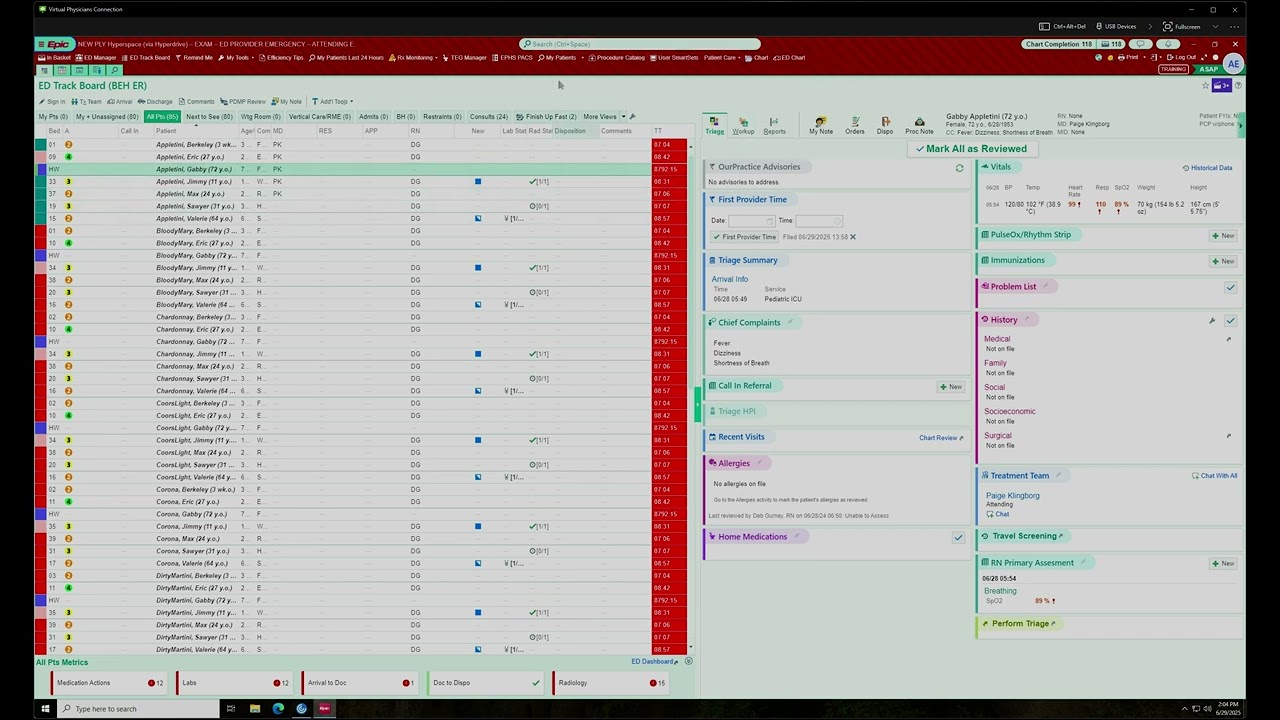Check Problem List as reviewed
1280x720 pixels.
[1231, 287]
